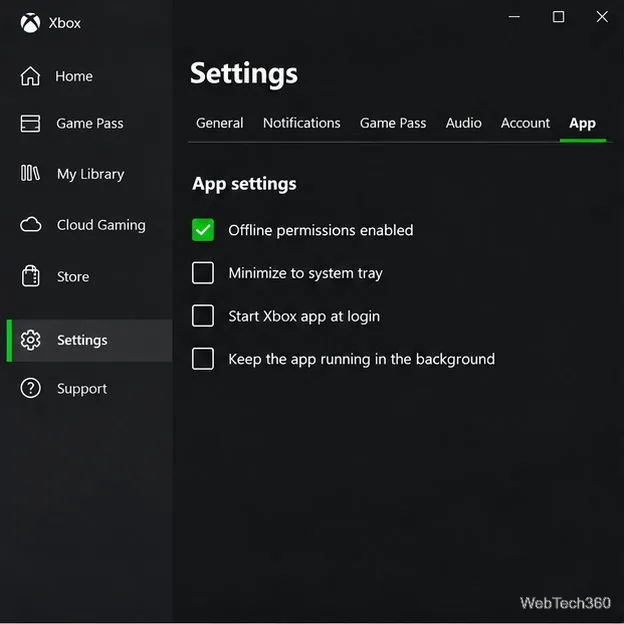Viewport: 624px width, 624px height.
Task: Click 'Keep the app running in the background' text
Action: click(x=362, y=359)
